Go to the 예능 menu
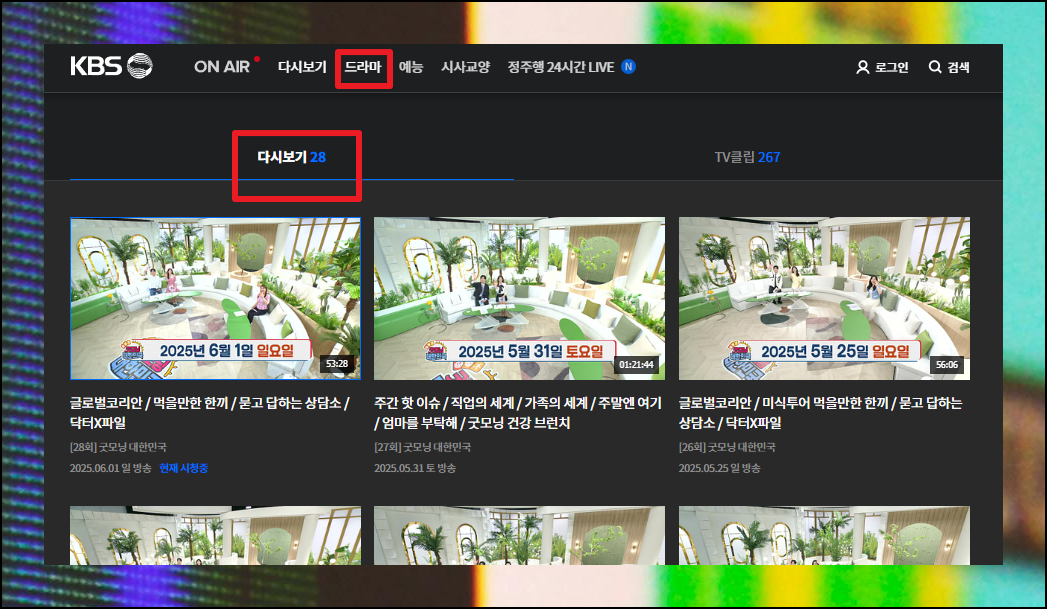 point(411,67)
